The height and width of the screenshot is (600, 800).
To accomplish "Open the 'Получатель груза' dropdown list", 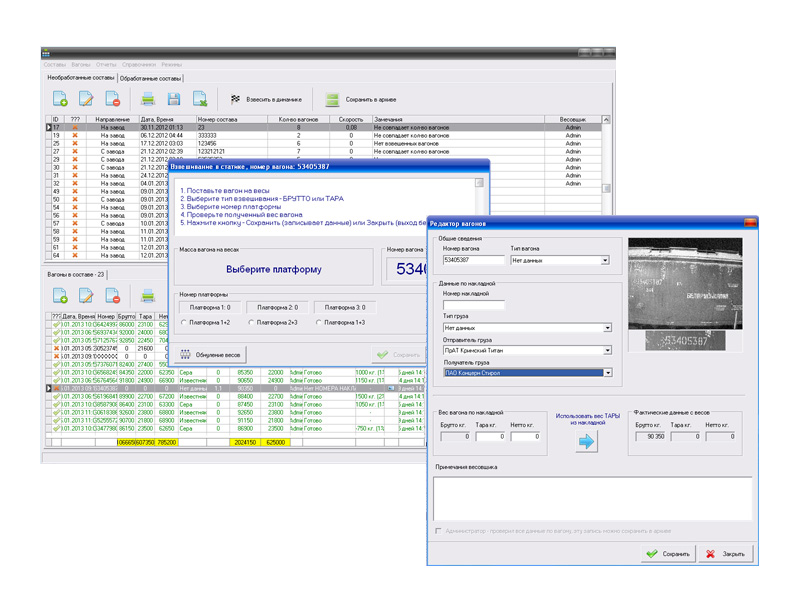I will (607, 373).
